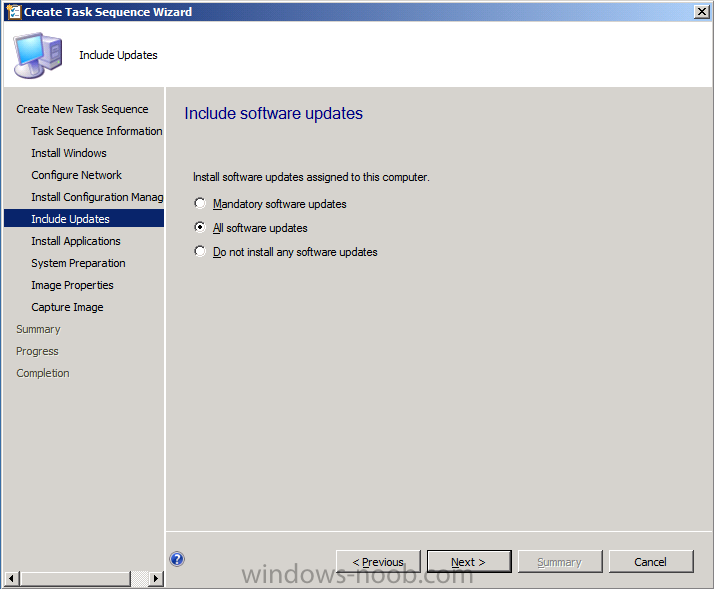
Task: Open Install Applications step
Action: (x=76, y=241)
